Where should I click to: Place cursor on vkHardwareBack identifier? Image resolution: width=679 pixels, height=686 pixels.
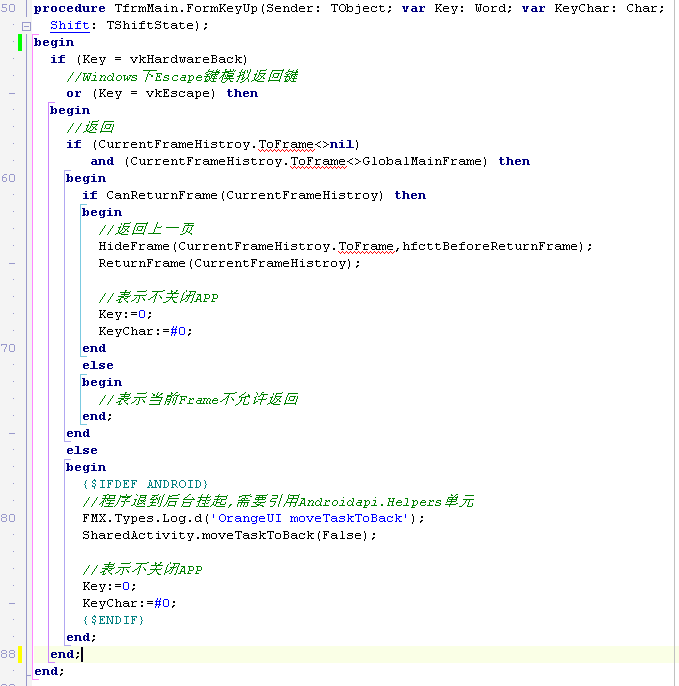click(x=189, y=59)
